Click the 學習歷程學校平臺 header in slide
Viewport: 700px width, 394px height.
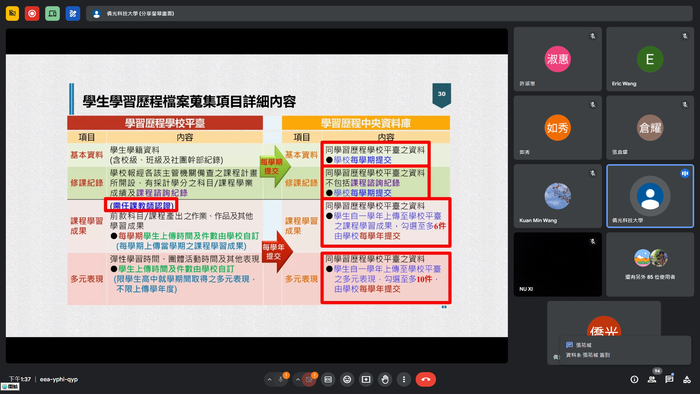165,123
